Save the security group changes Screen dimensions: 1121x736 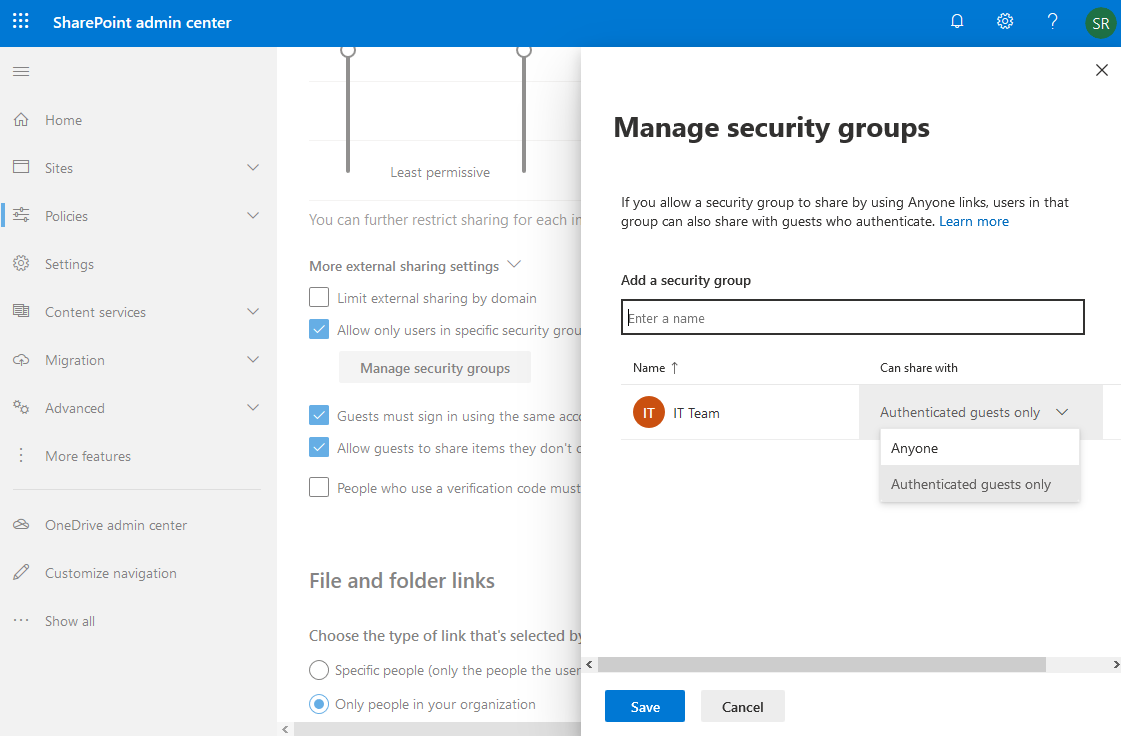pos(644,705)
